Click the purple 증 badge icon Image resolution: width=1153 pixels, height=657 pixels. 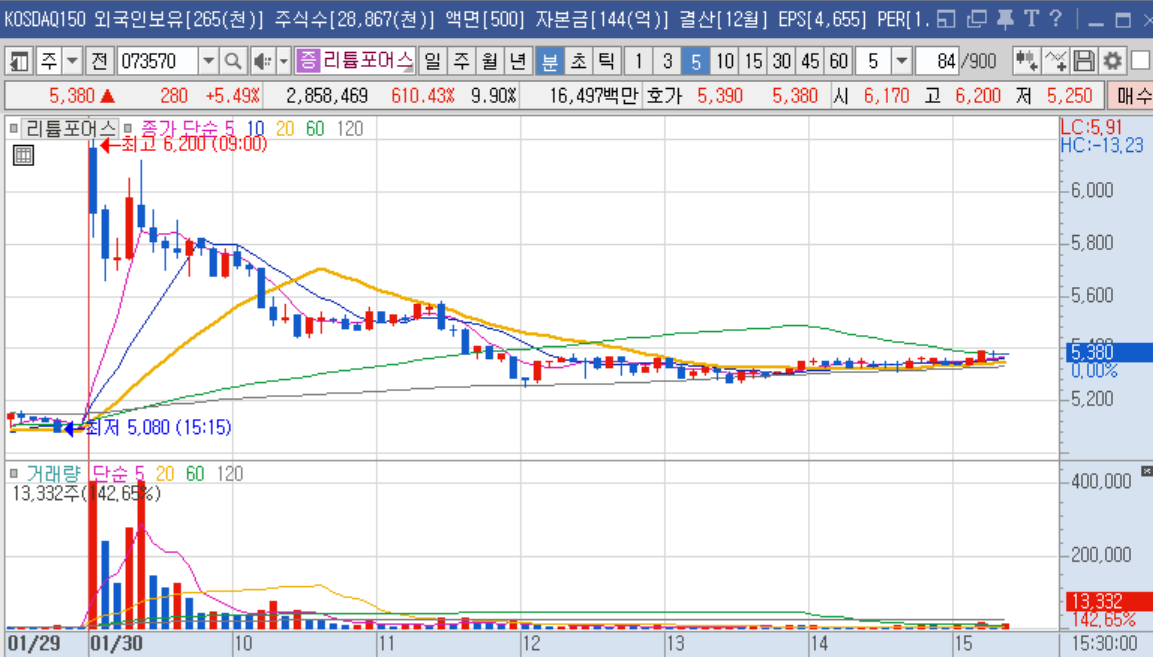(x=308, y=61)
